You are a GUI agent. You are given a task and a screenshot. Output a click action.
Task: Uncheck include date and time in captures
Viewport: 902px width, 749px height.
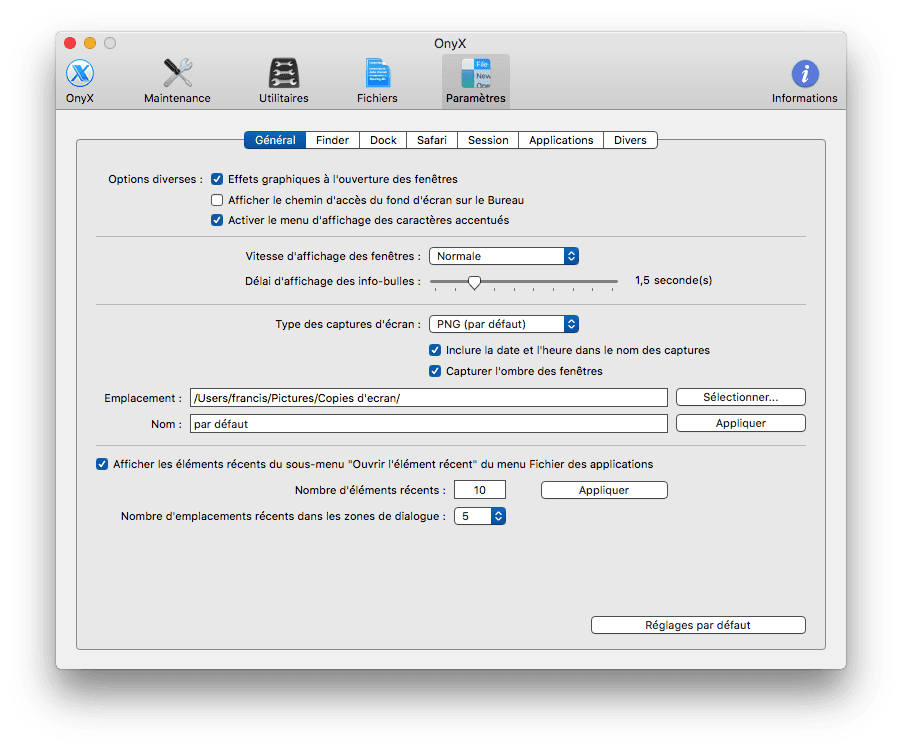(x=435, y=350)
